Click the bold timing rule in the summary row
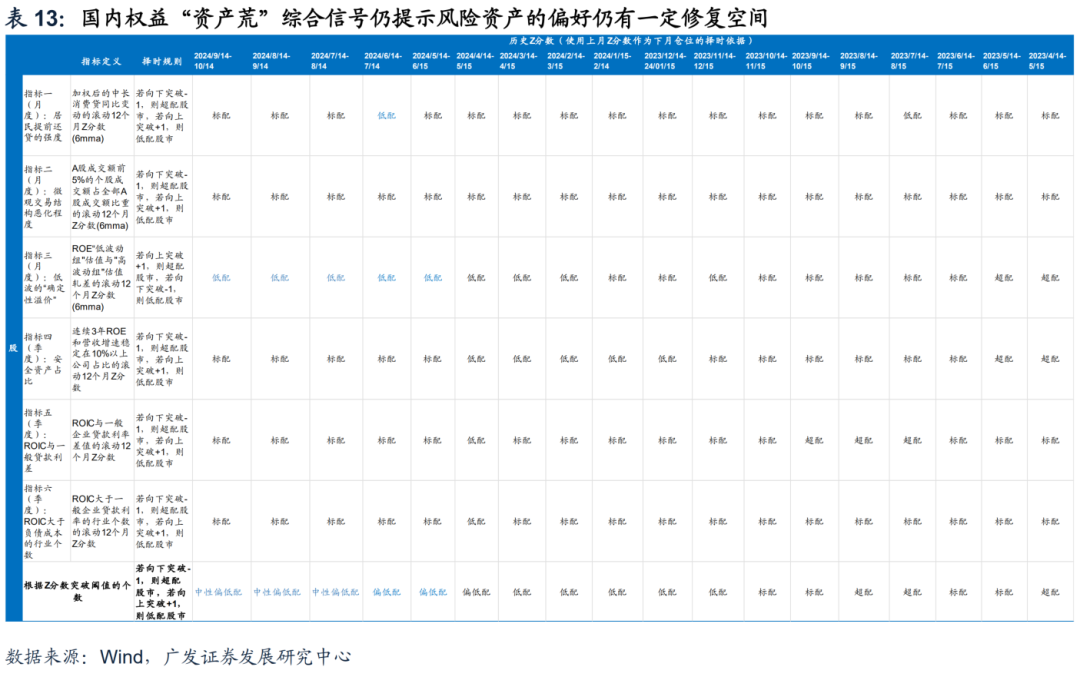The height and width of the screenshot is (677, 1080). [x=163, y=592]
